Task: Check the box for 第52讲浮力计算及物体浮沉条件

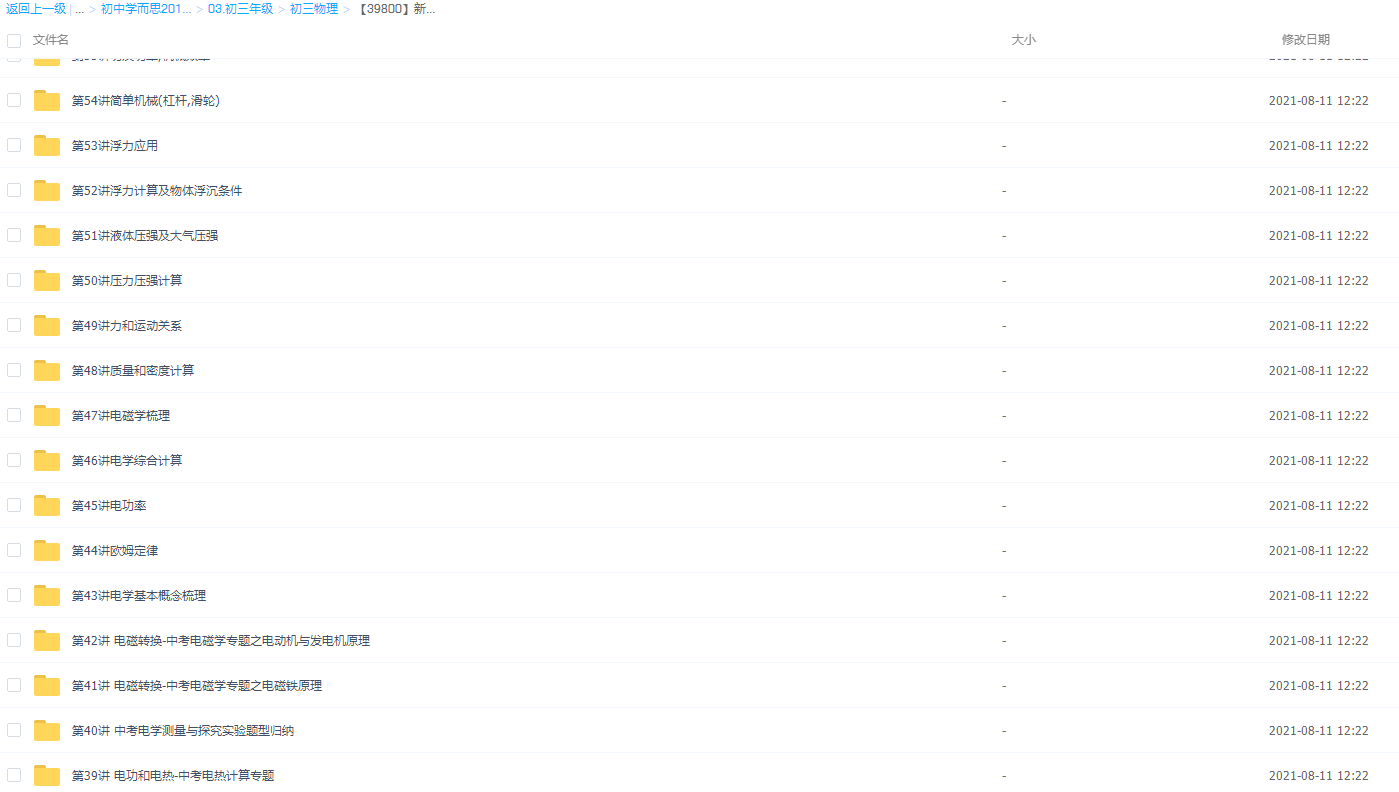Action: [14, 190]
